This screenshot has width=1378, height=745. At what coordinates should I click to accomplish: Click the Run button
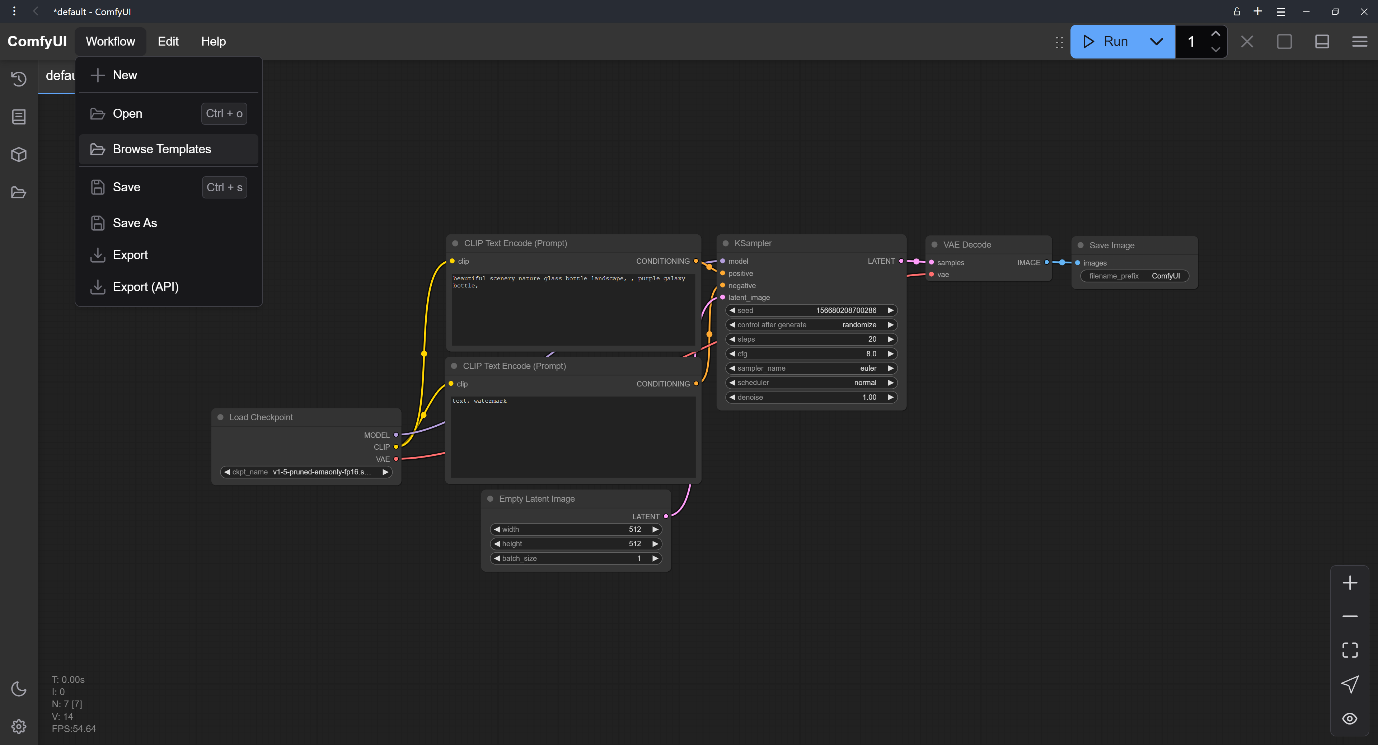click(x=1106, y=42)
